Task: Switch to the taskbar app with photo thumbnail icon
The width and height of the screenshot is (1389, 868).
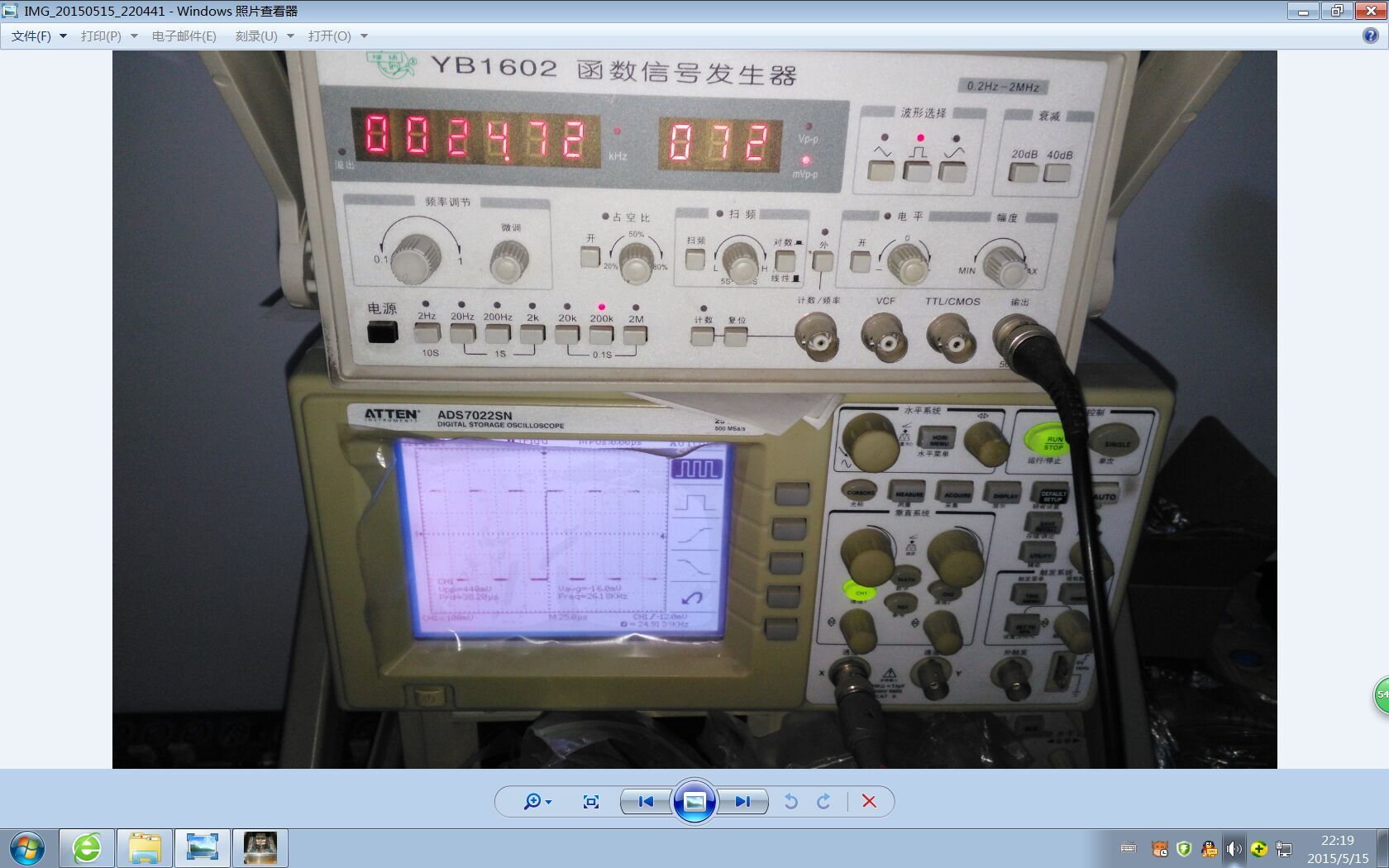Action: tap(260, 848)
